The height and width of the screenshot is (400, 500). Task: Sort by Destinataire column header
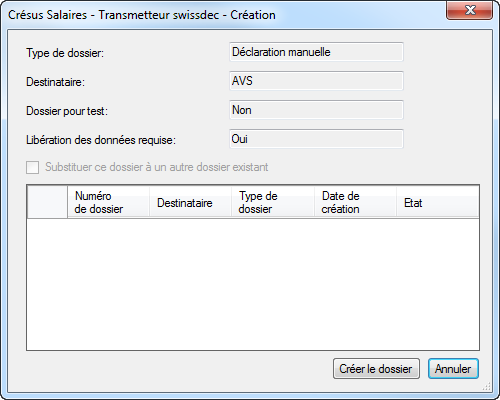pyautogui.click(x=190, y=202)
